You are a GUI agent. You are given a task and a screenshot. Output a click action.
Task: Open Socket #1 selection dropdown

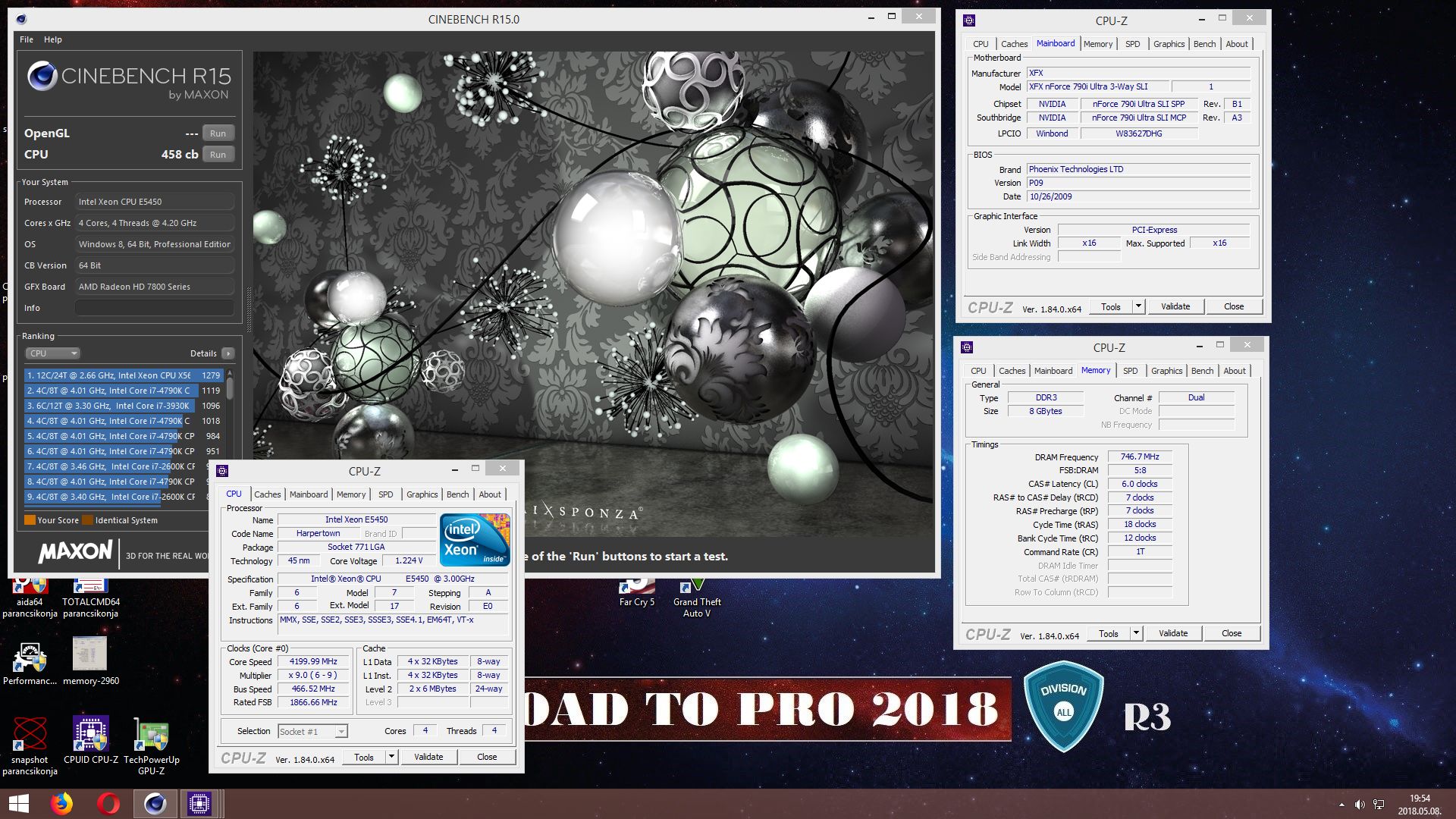(312, 732)
